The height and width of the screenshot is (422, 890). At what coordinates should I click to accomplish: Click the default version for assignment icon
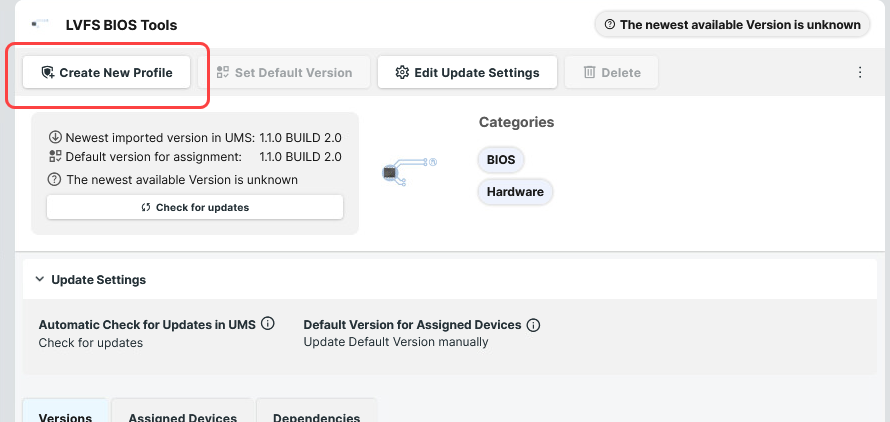(x=55, y=157)
